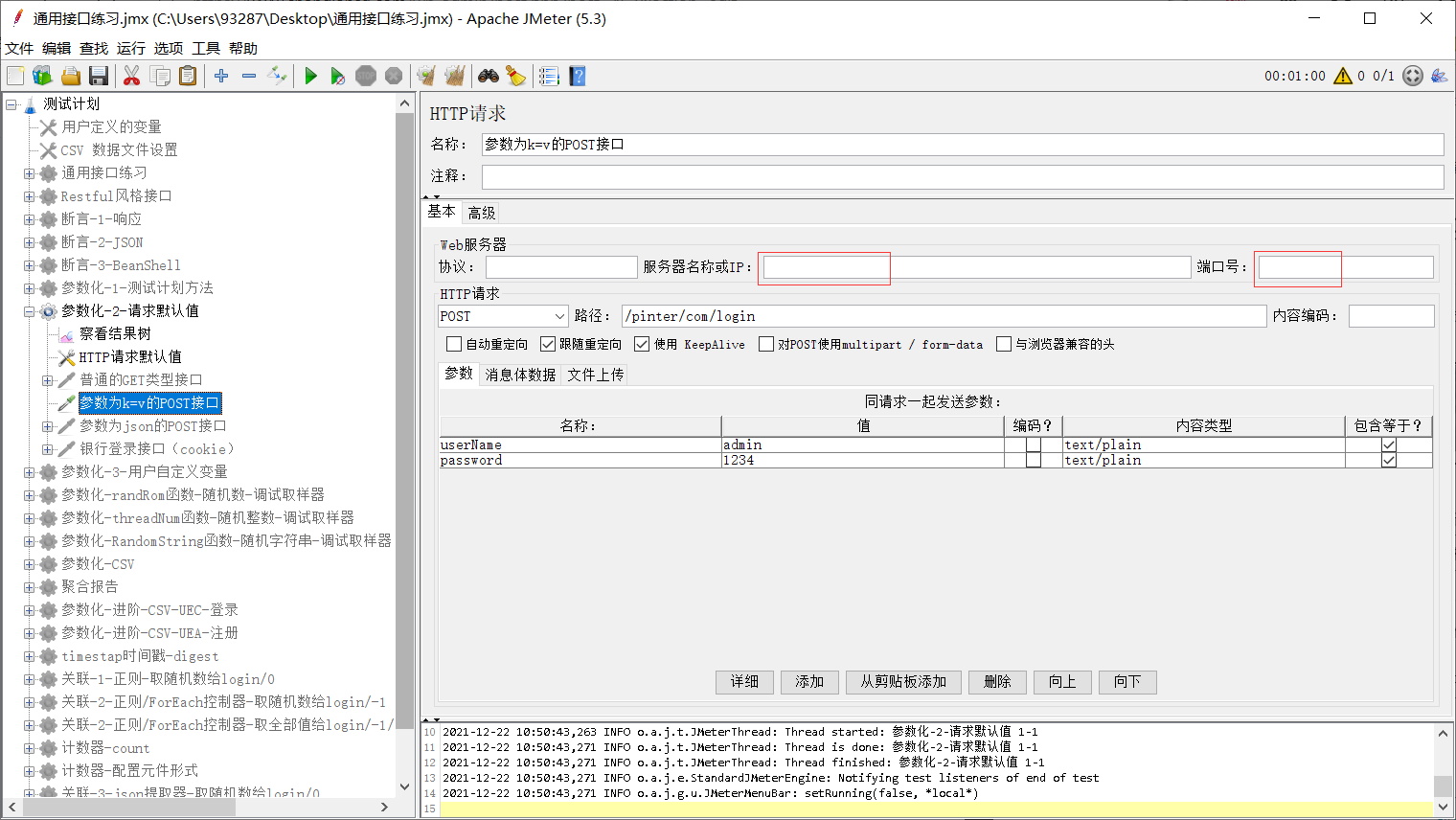
Task: Start the test with the green play icon
Action: coord(310,76)
